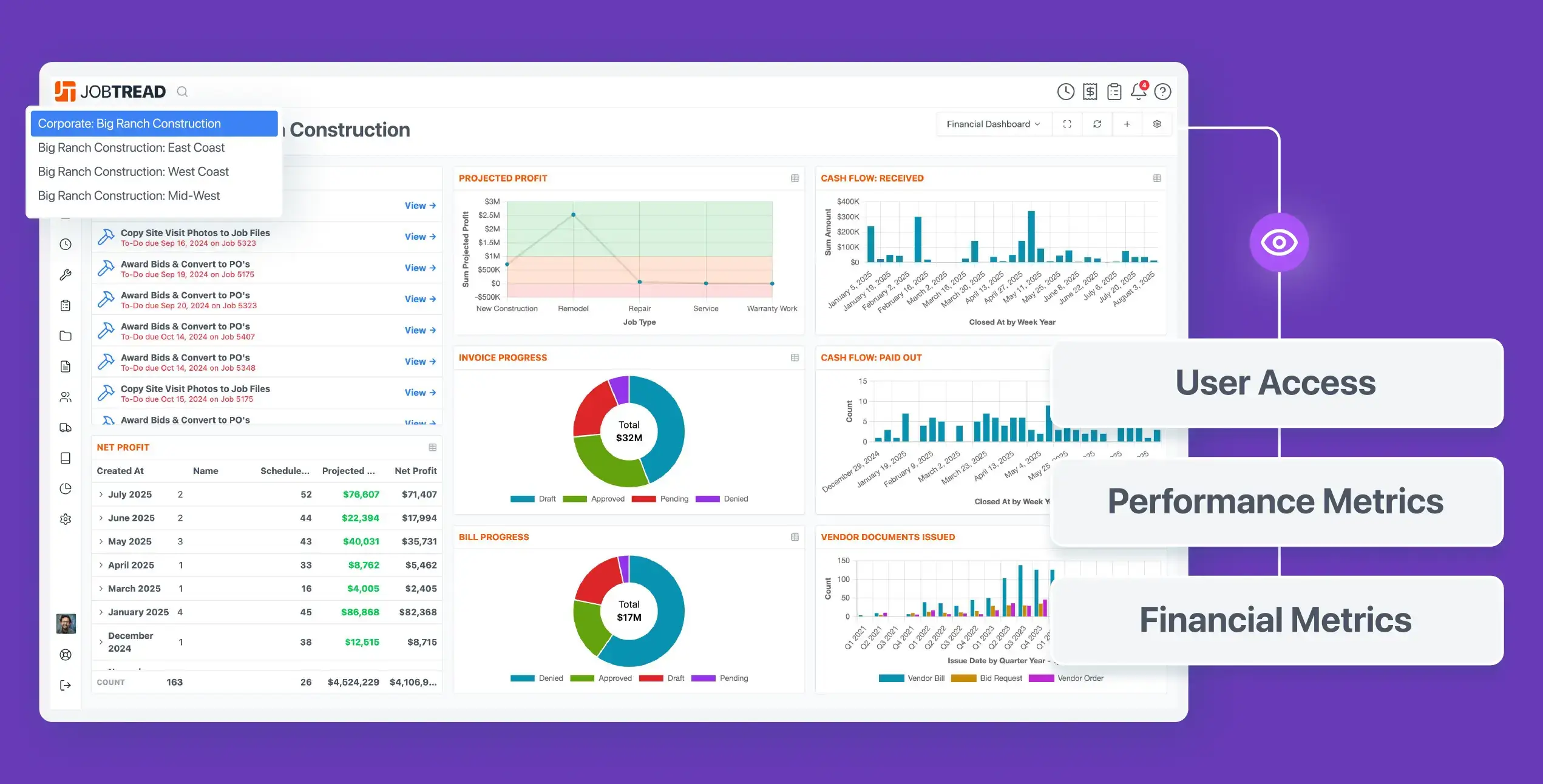
Task: Click the sidebar logout icon
Action: (66, 685)
